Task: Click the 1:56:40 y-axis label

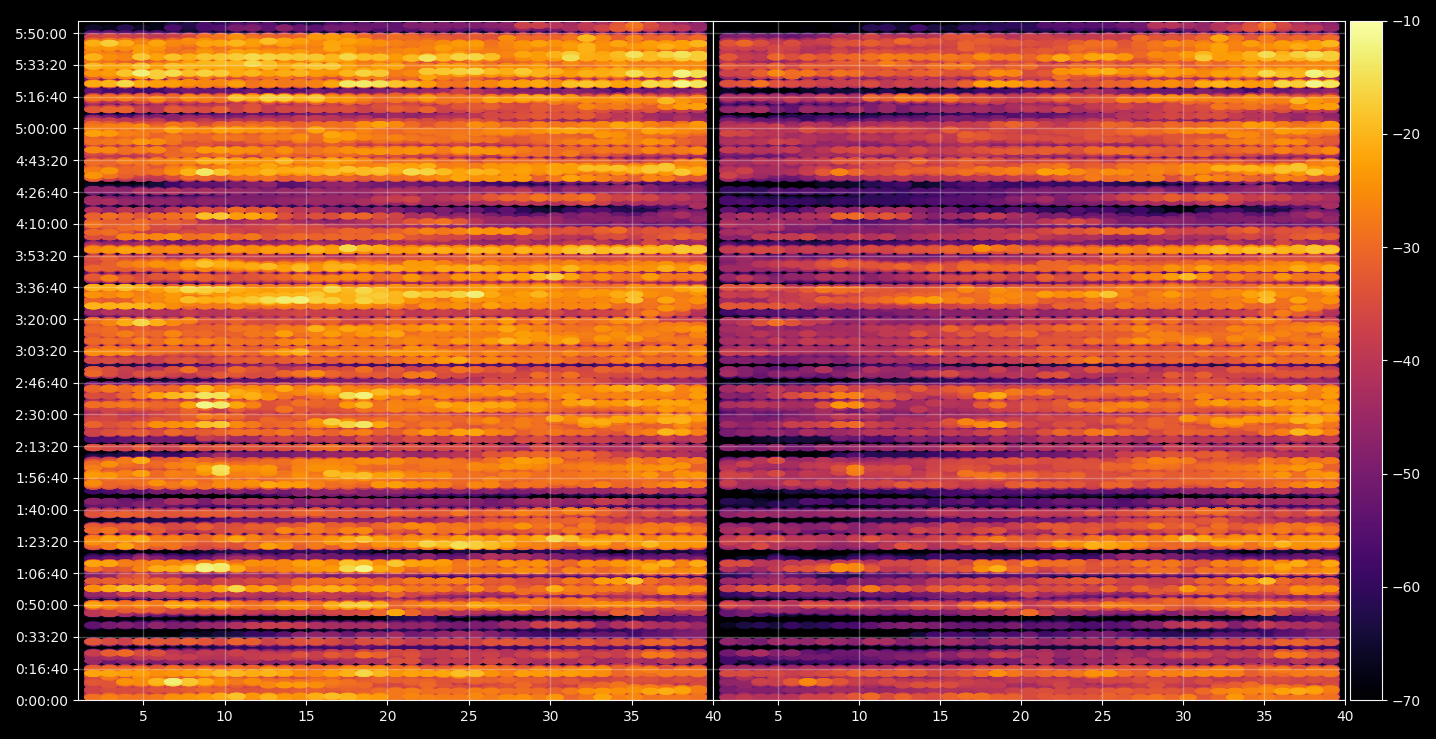Action: click(x=41, y=478)
